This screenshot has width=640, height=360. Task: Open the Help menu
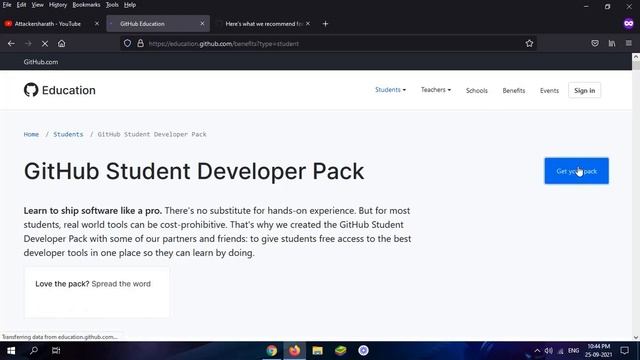[x=130, y=5]
